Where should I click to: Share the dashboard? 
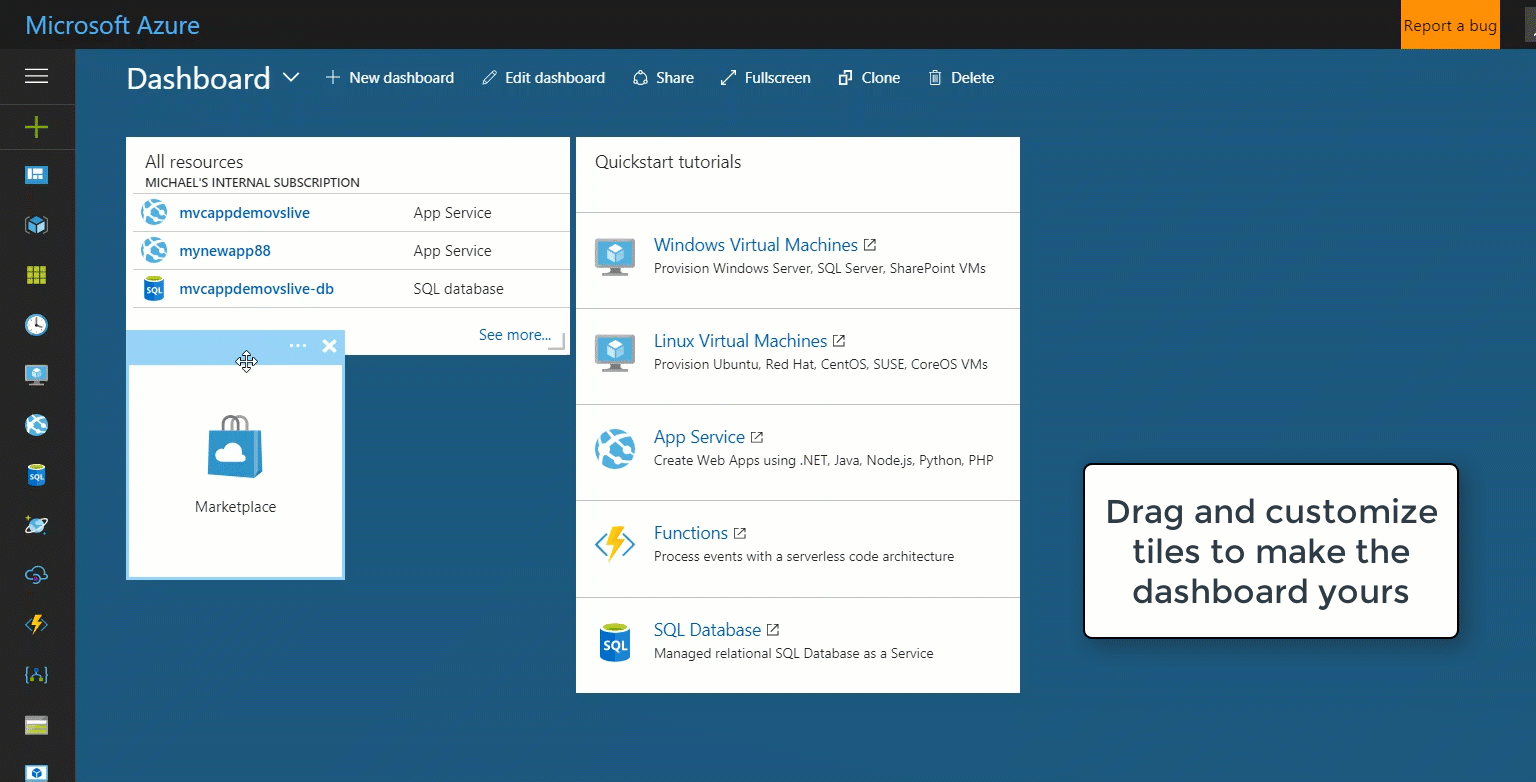(x=663, y=78)
